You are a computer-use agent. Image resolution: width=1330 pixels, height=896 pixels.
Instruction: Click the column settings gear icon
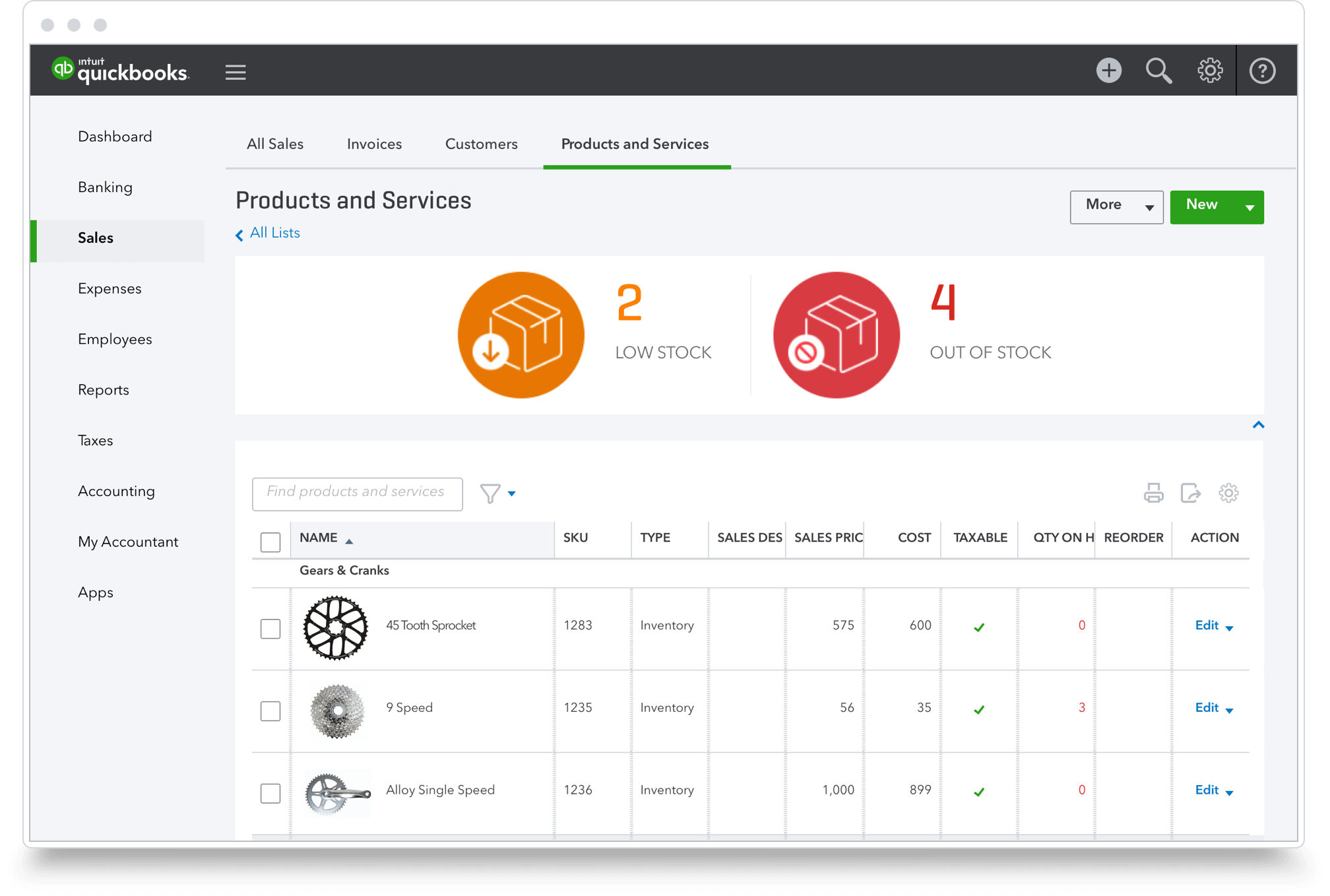(1228, 491)
